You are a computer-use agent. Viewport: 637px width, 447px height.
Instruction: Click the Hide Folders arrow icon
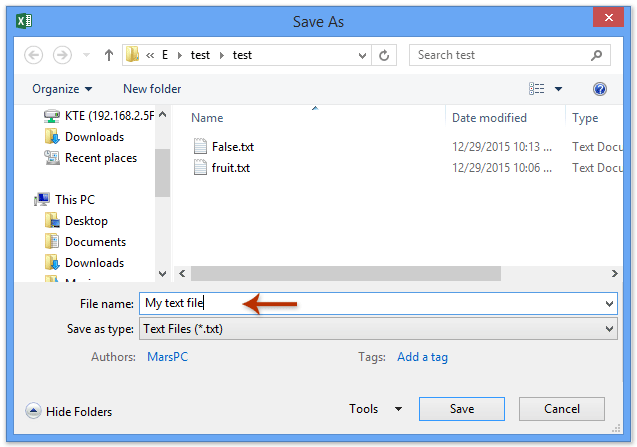33,411
